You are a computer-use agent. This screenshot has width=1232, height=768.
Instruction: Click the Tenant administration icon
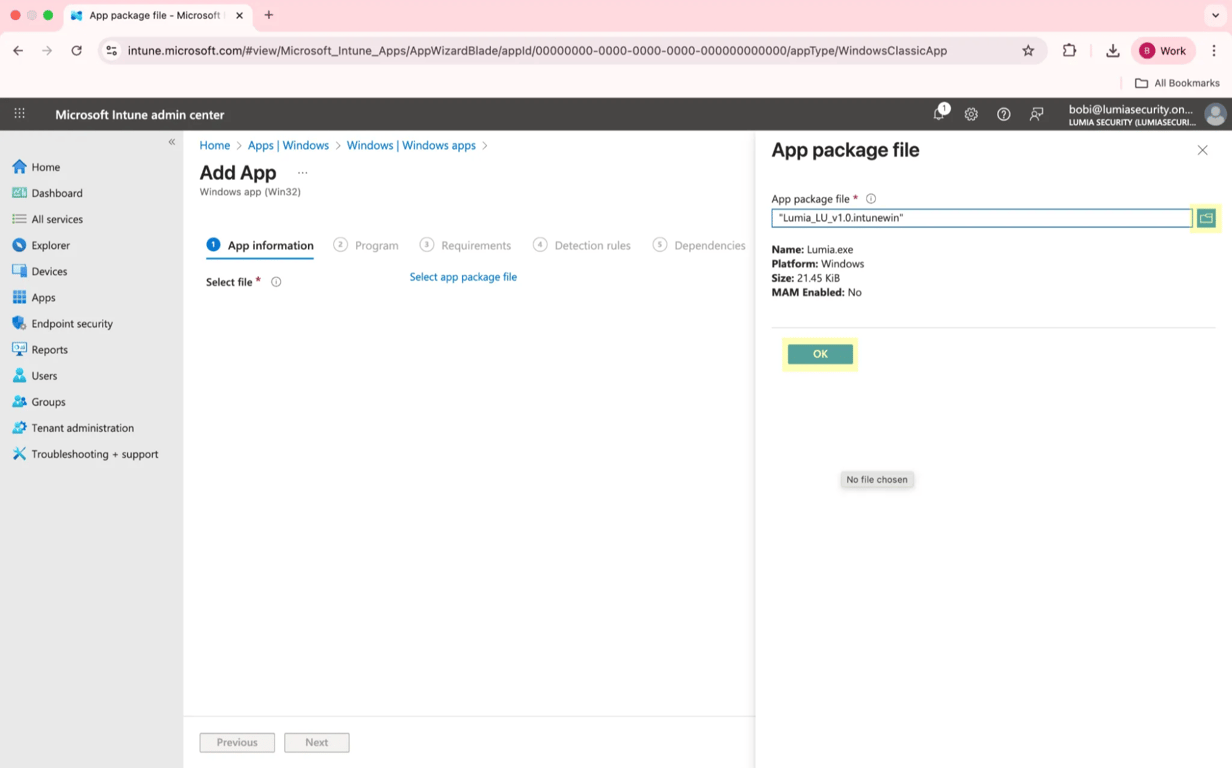[19, 427]
